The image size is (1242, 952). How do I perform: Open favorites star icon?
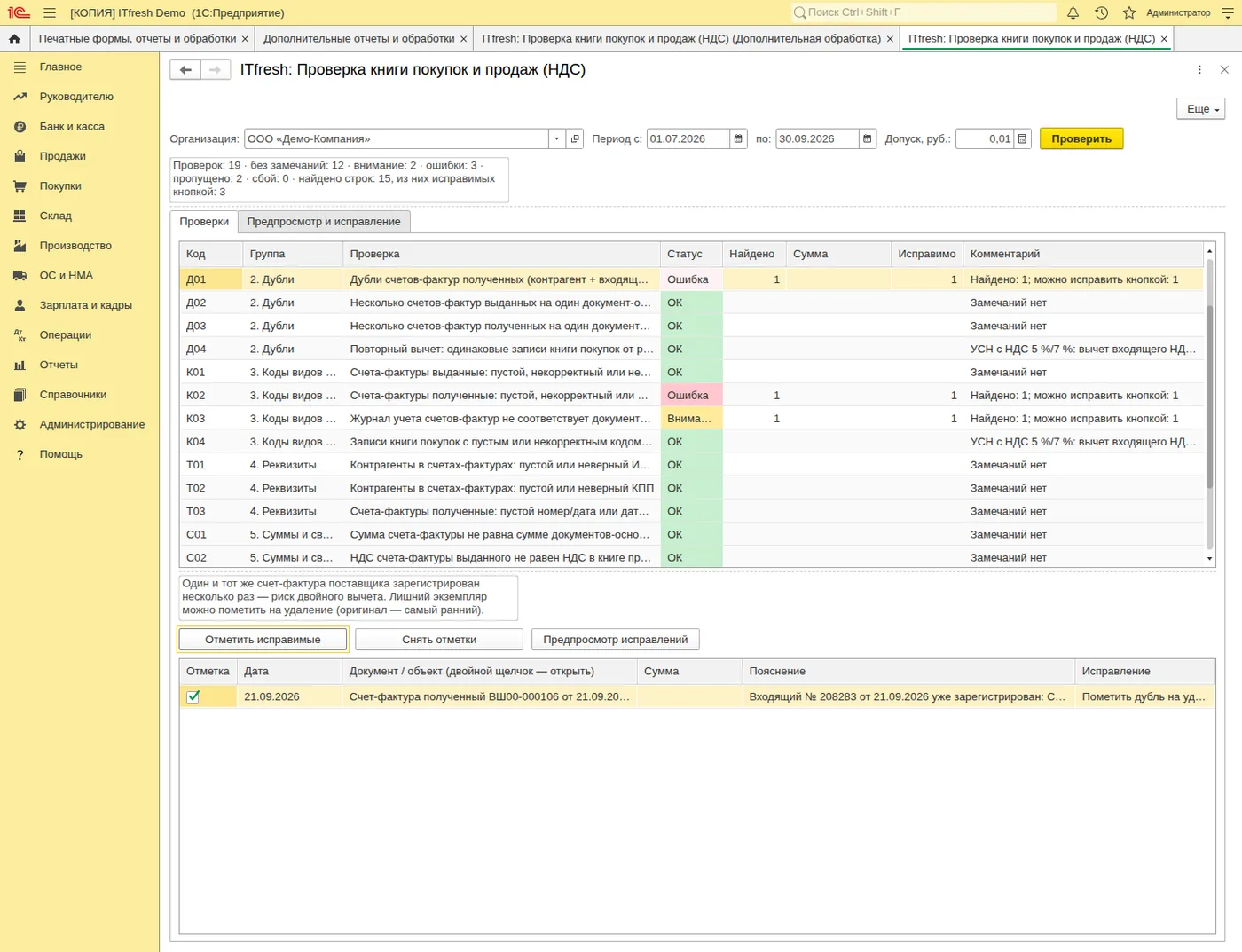coord(1129,12)
